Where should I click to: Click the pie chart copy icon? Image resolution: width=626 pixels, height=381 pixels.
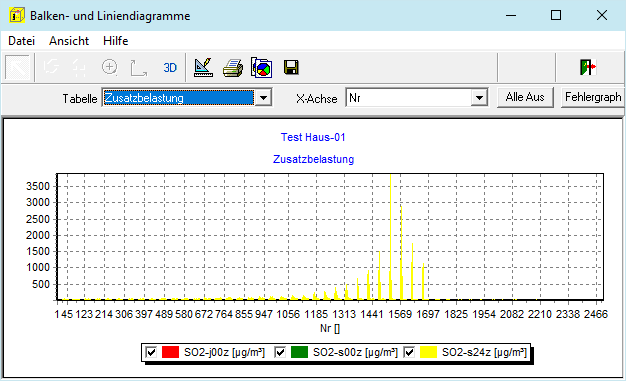coord(261,67)
